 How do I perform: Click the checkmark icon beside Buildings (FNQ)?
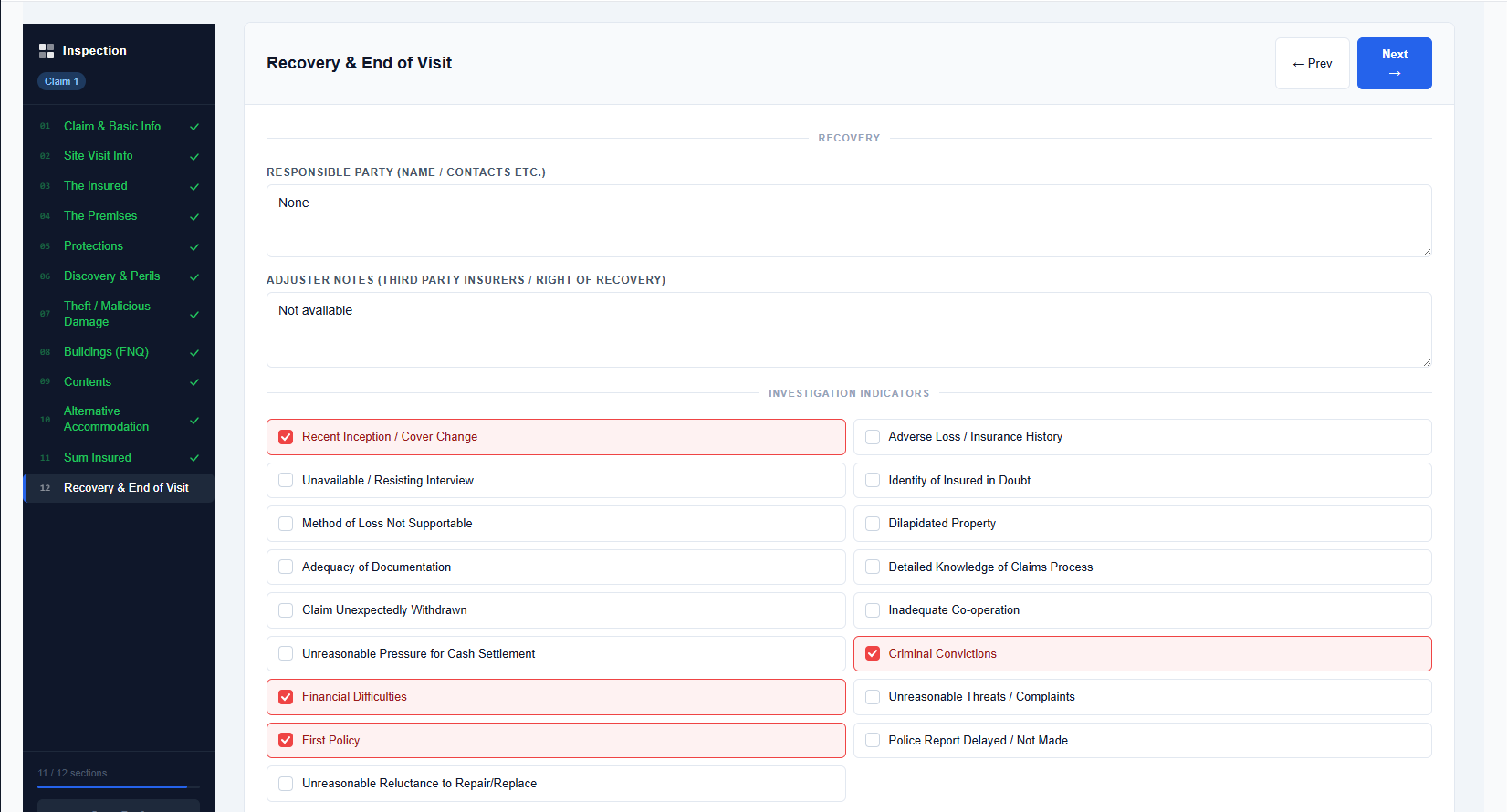[x=194, y=353]
